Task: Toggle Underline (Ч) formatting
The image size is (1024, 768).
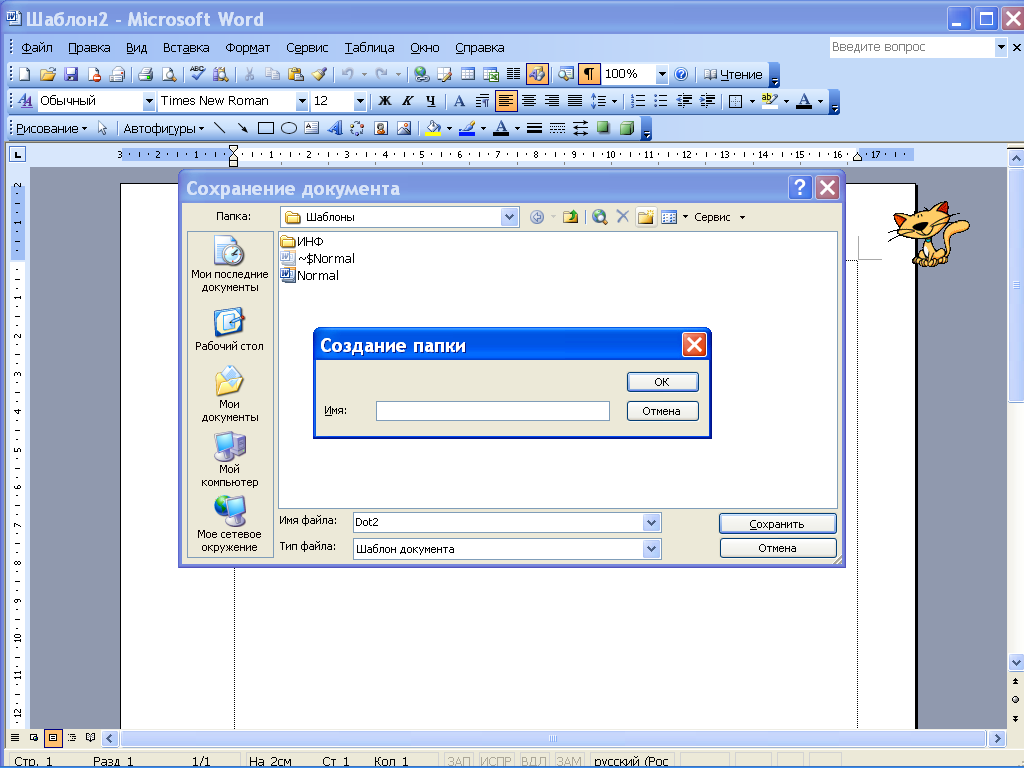Action: 430,101
